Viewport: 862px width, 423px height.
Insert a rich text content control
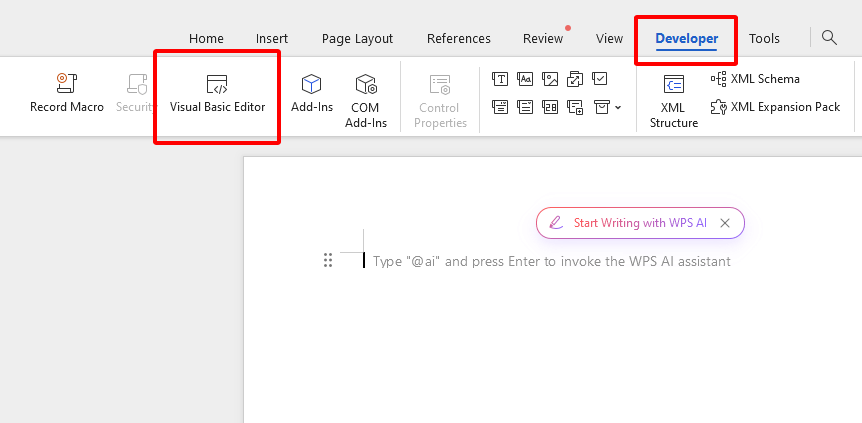pos(500,79)
